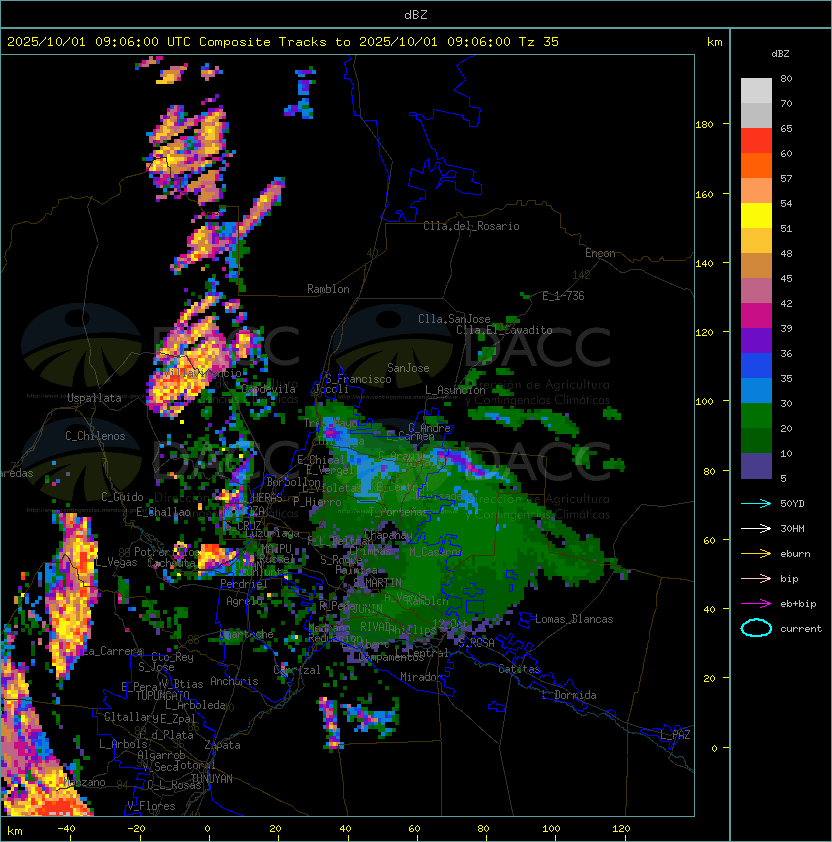Click the 'L_Asuncion' place label

(455, 390)
